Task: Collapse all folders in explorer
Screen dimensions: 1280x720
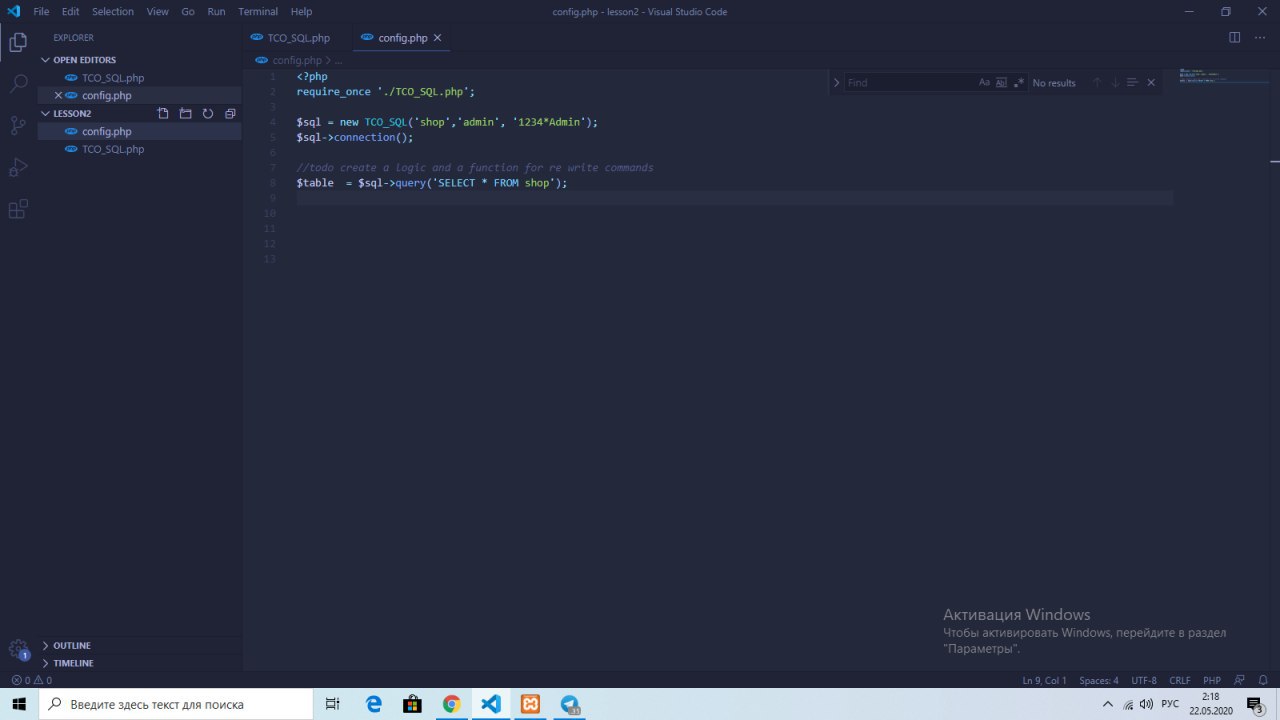Action: (x=230, y=114)
